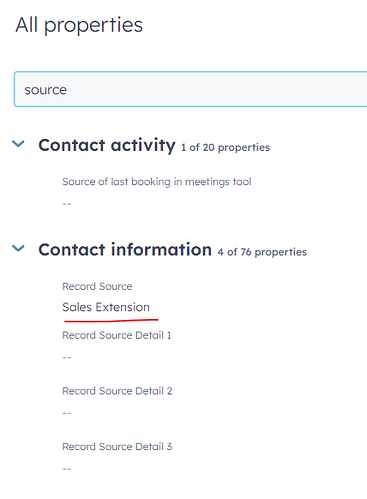Collapse the Contact information section chevron

(18, 248)
